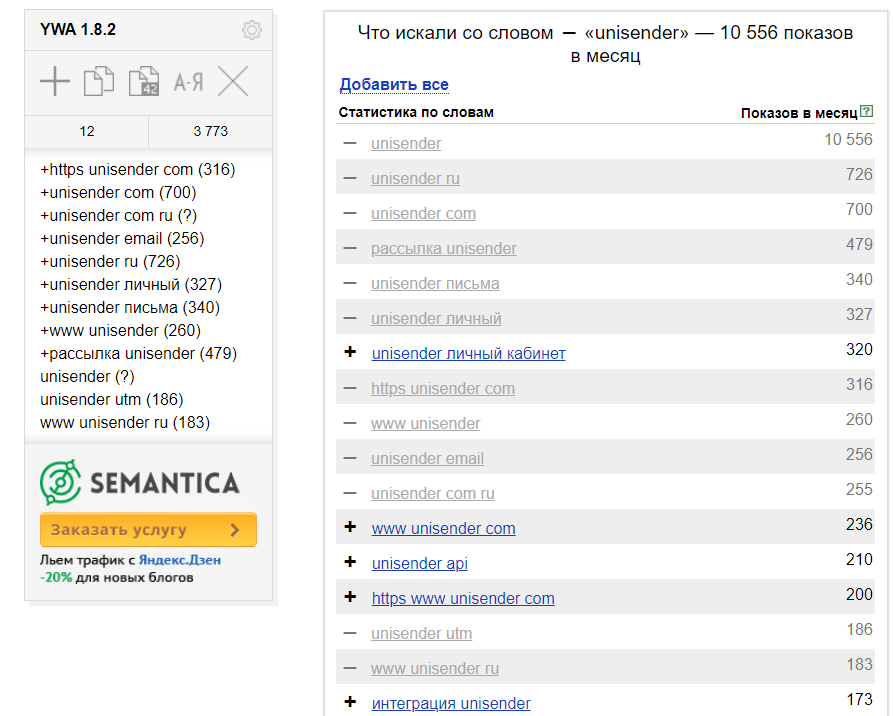Copy keyword list with the copy icon
The width and height of the screenshot is (893, 716).
click(99, 81)
